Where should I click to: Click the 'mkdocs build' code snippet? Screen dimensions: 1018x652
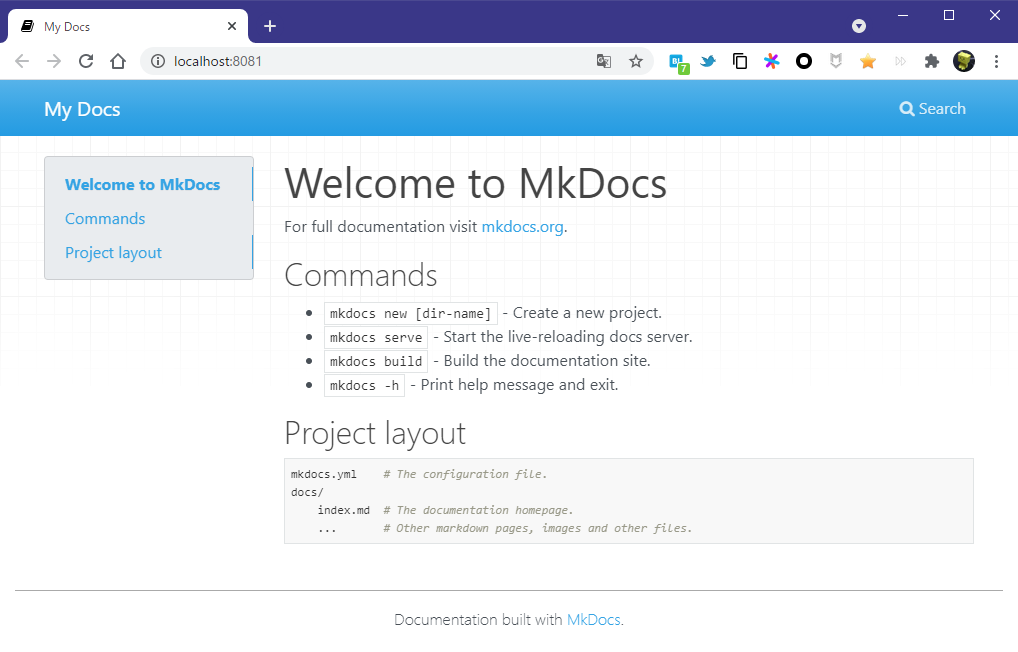point(376,362)
